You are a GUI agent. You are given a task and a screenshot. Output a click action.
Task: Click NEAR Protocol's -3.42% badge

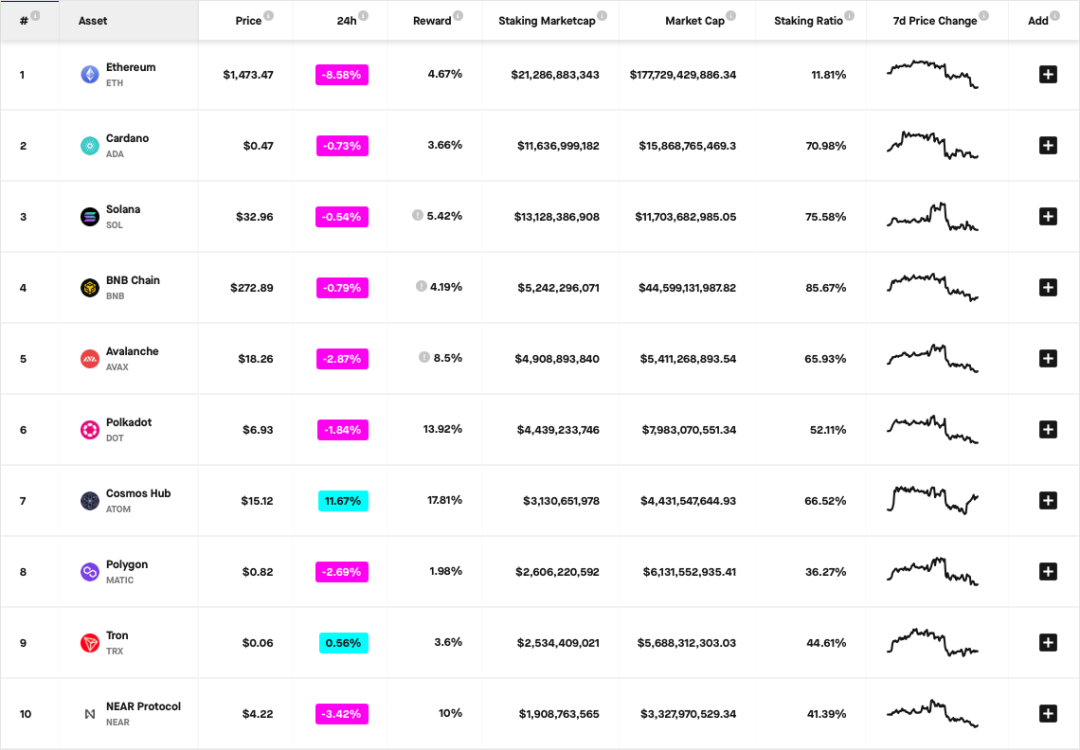pyautogui.click(x=342, y=713)
